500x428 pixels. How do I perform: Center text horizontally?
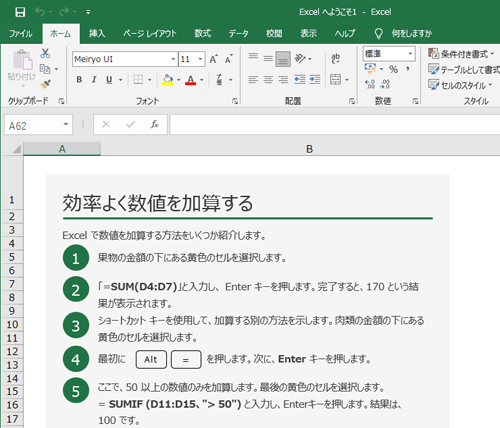pos(268,80)
